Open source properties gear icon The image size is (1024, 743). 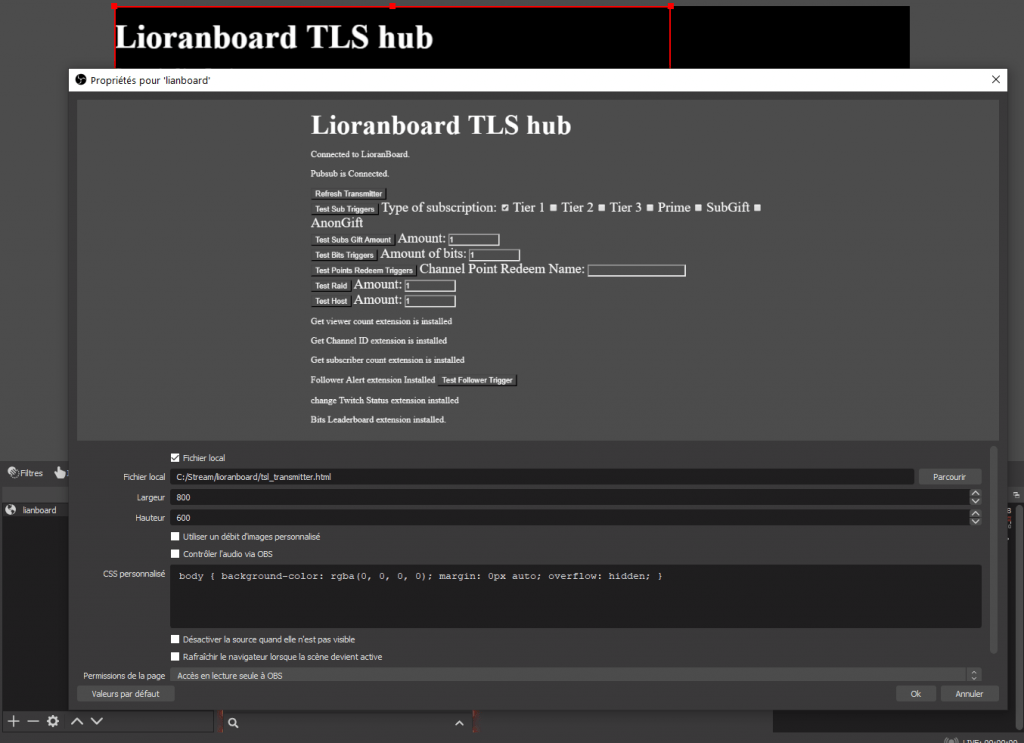[53, 721]
